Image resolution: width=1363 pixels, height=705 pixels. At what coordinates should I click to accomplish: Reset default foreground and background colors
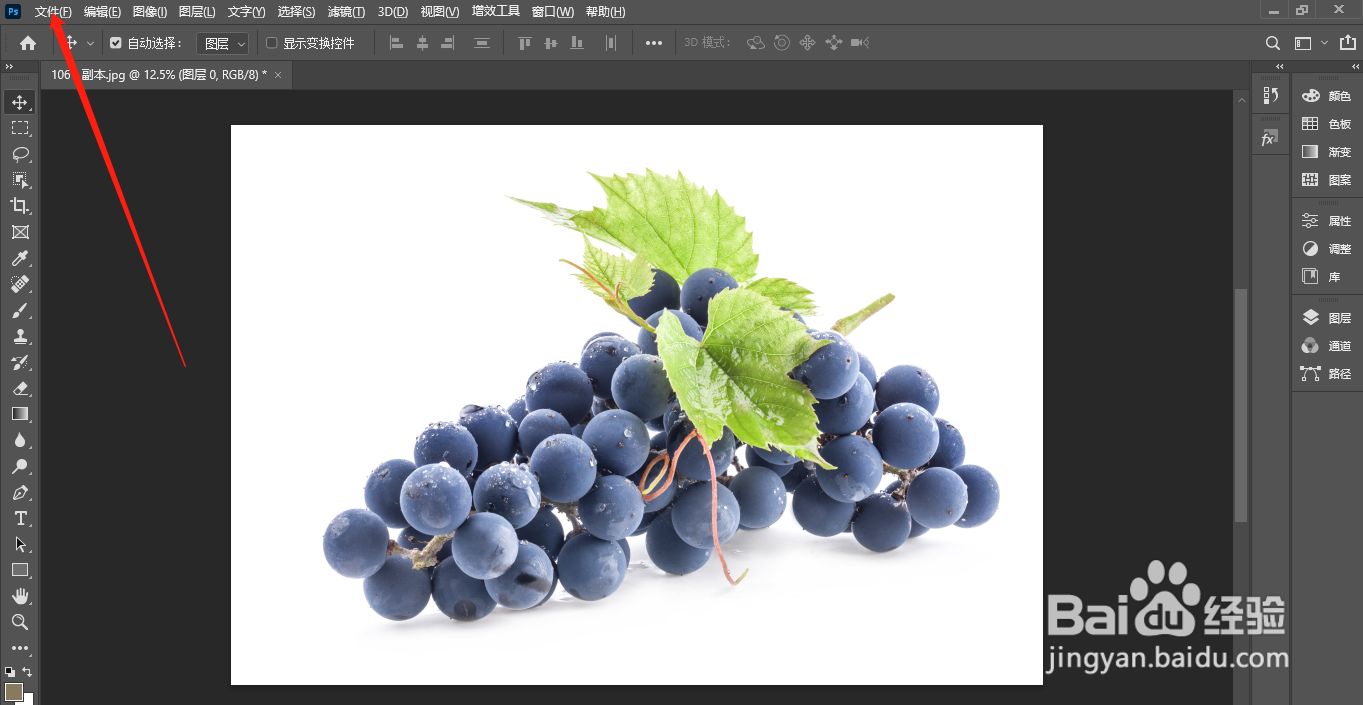pyautogui.click(x=10, y=671)
